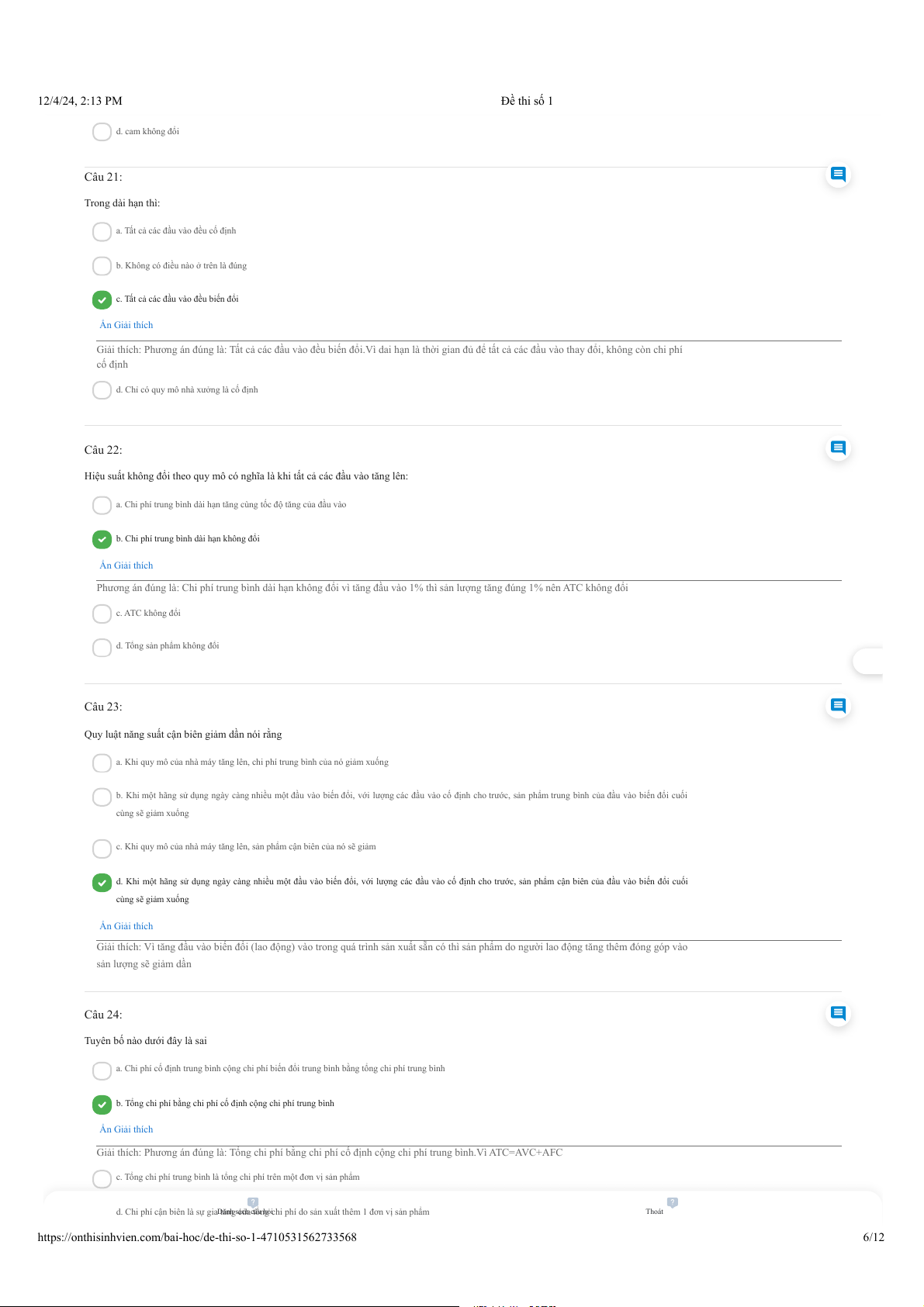Click green checkmark for 'Tất cả các đầu vào đều biến đổi'
924x1307 pixels.
click(x=102, y=299)
